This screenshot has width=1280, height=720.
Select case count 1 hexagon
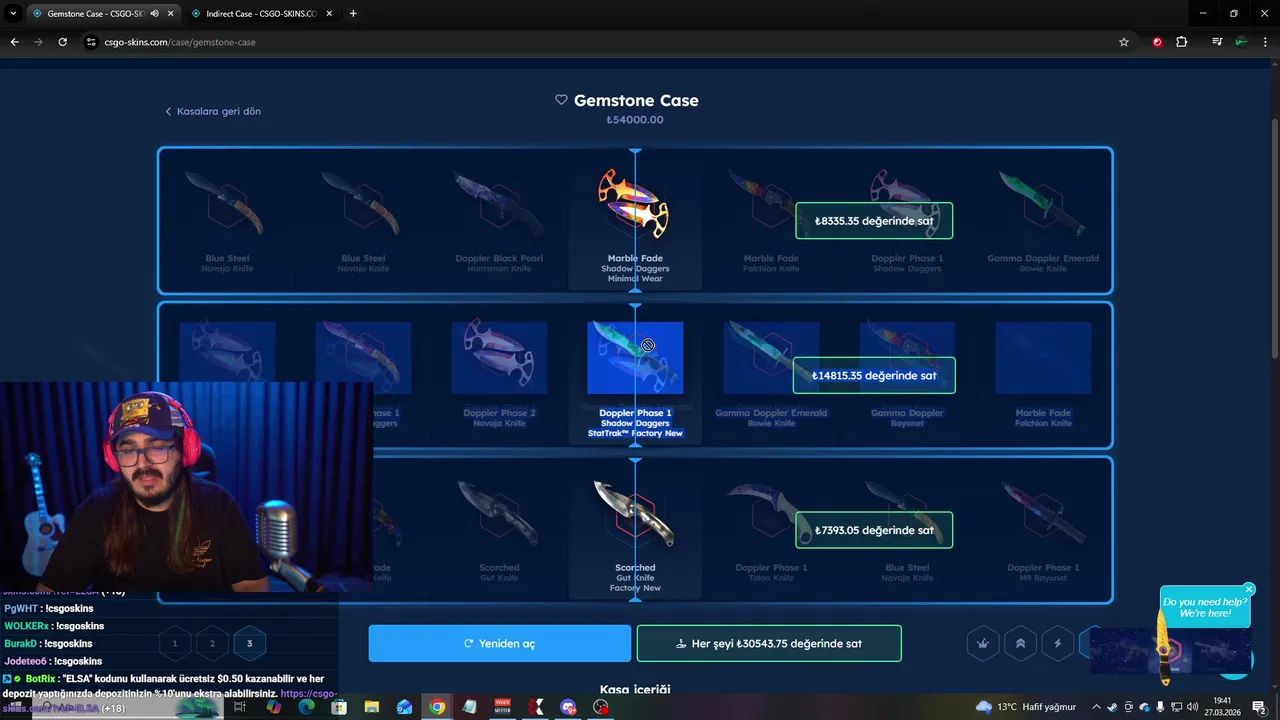click(175, 644)
